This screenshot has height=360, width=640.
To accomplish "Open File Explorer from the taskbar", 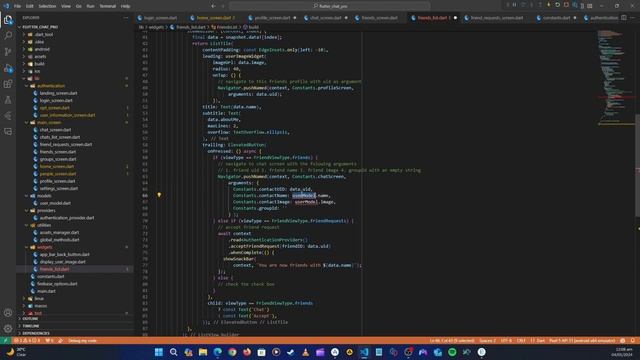I will pos(203,352).
